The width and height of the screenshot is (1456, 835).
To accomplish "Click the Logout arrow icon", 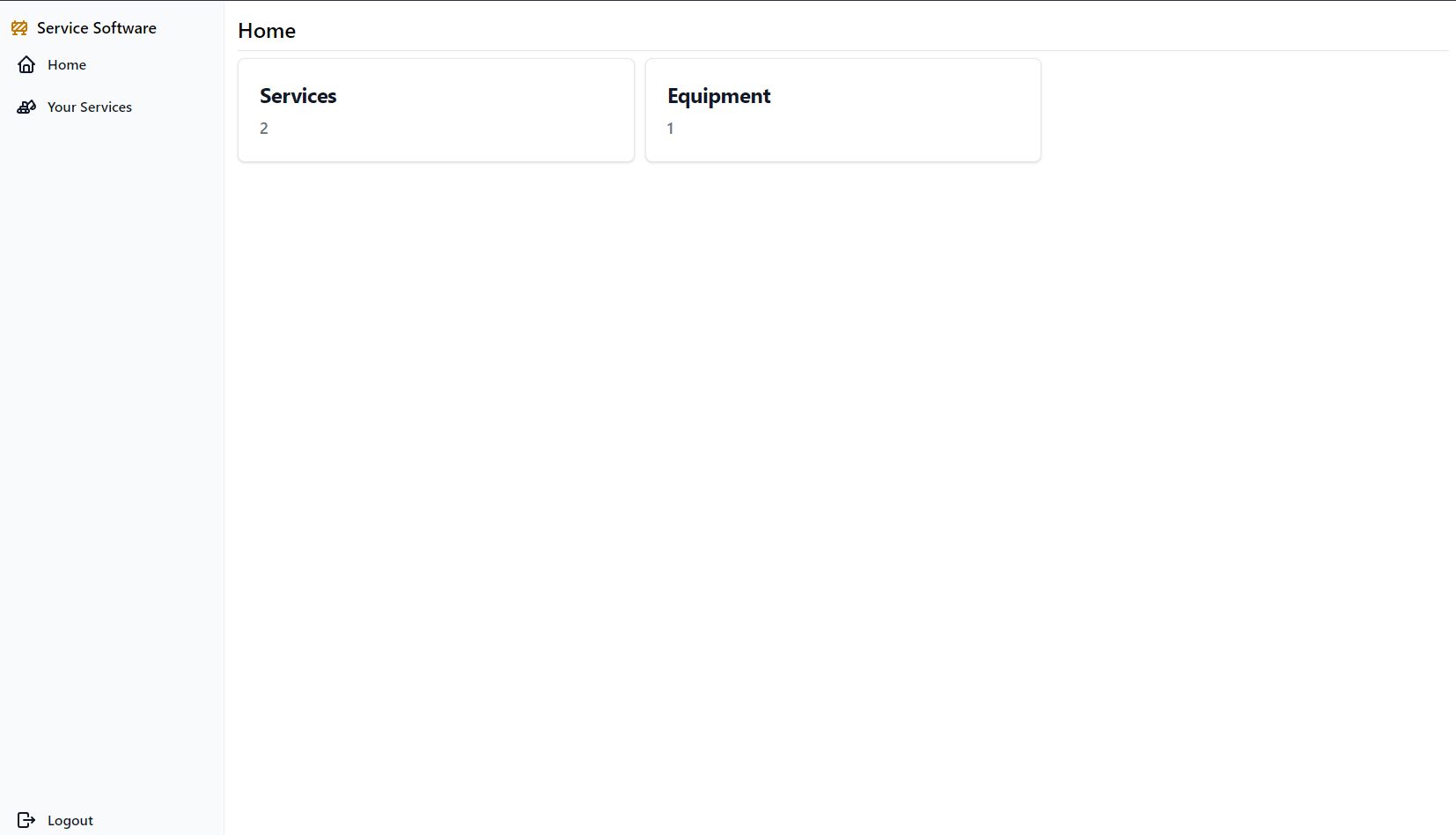I will [26, 820].
